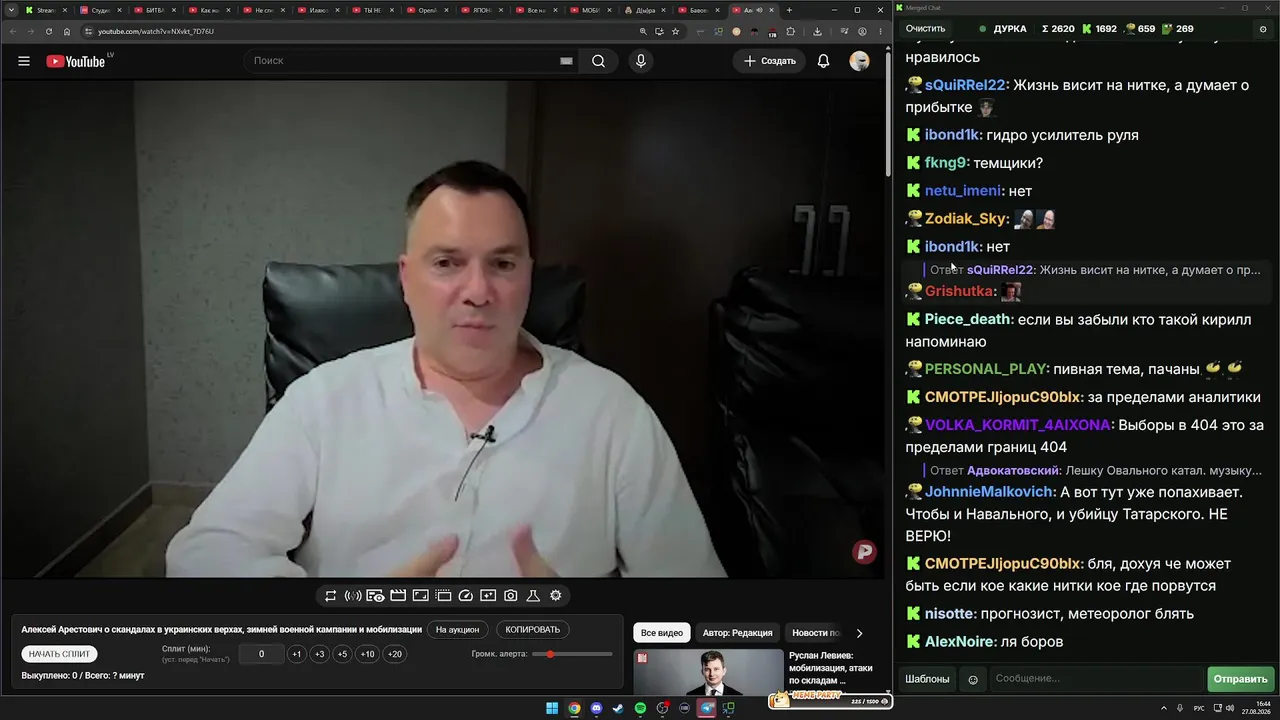Open the gear settings under the video
Image resolution: width=1280 pixels, height=720 pixels.
pos(556,596)
